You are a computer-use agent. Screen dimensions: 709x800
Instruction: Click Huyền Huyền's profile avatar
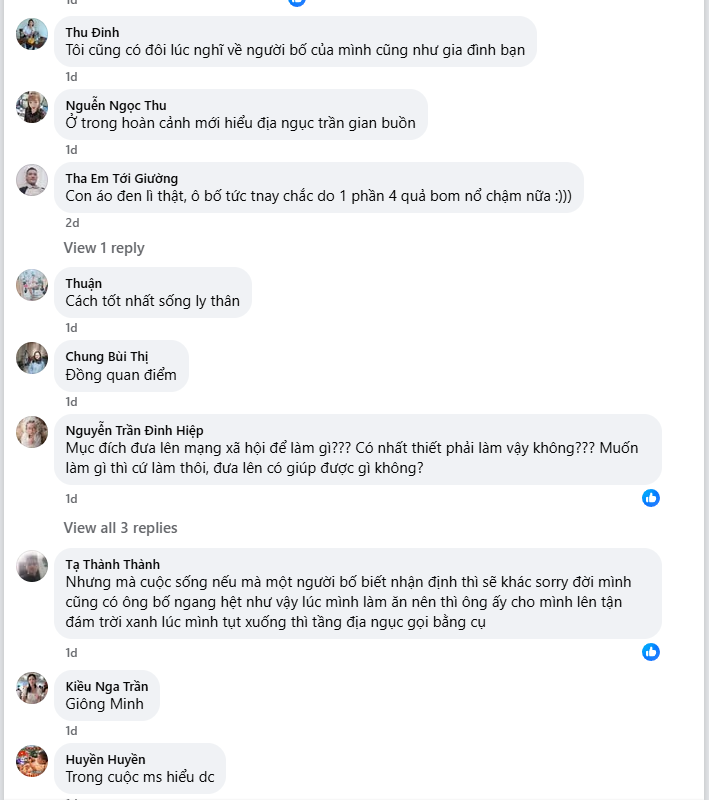(32, 761)
